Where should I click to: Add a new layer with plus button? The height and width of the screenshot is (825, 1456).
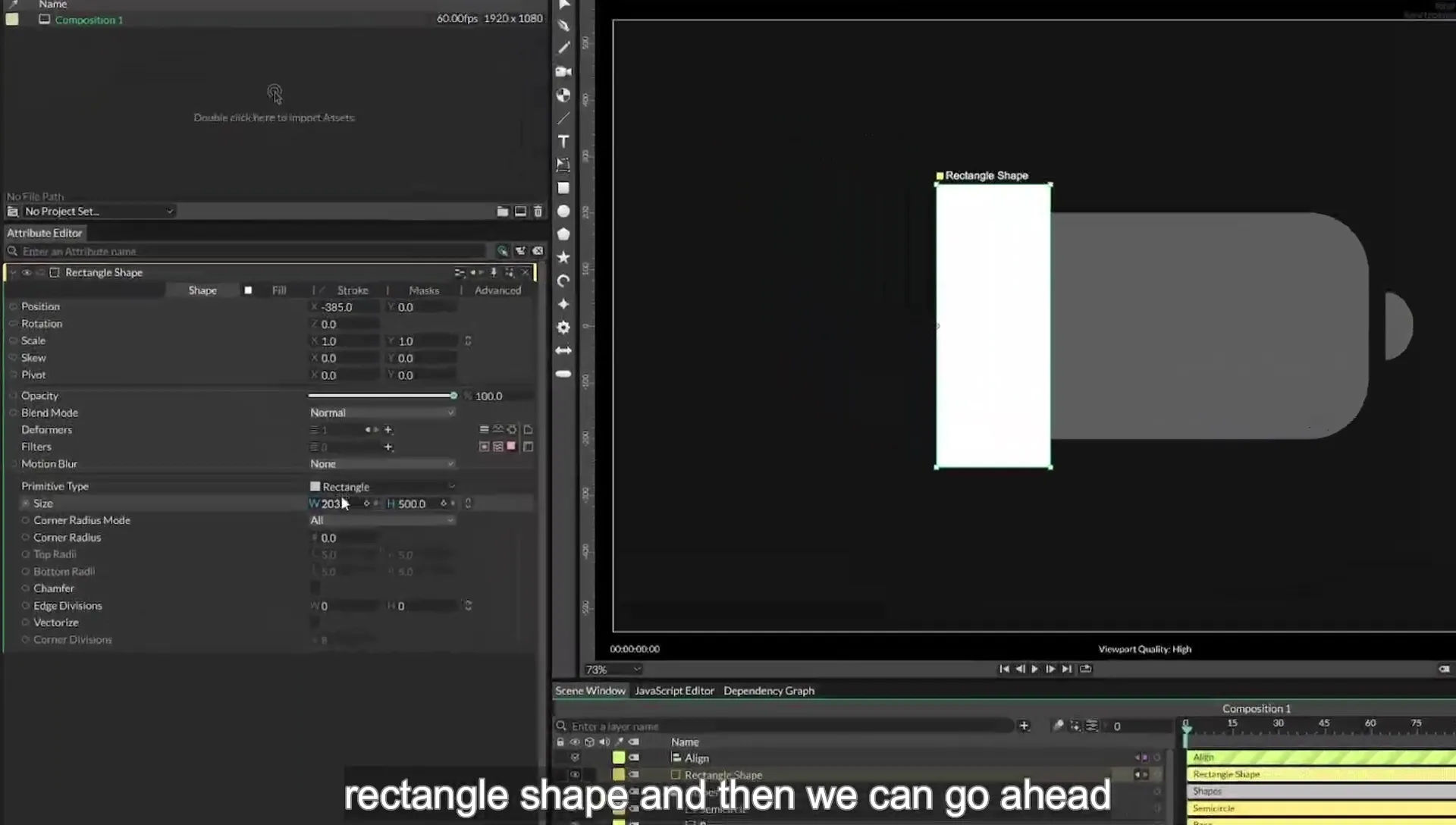[1024, 726]
